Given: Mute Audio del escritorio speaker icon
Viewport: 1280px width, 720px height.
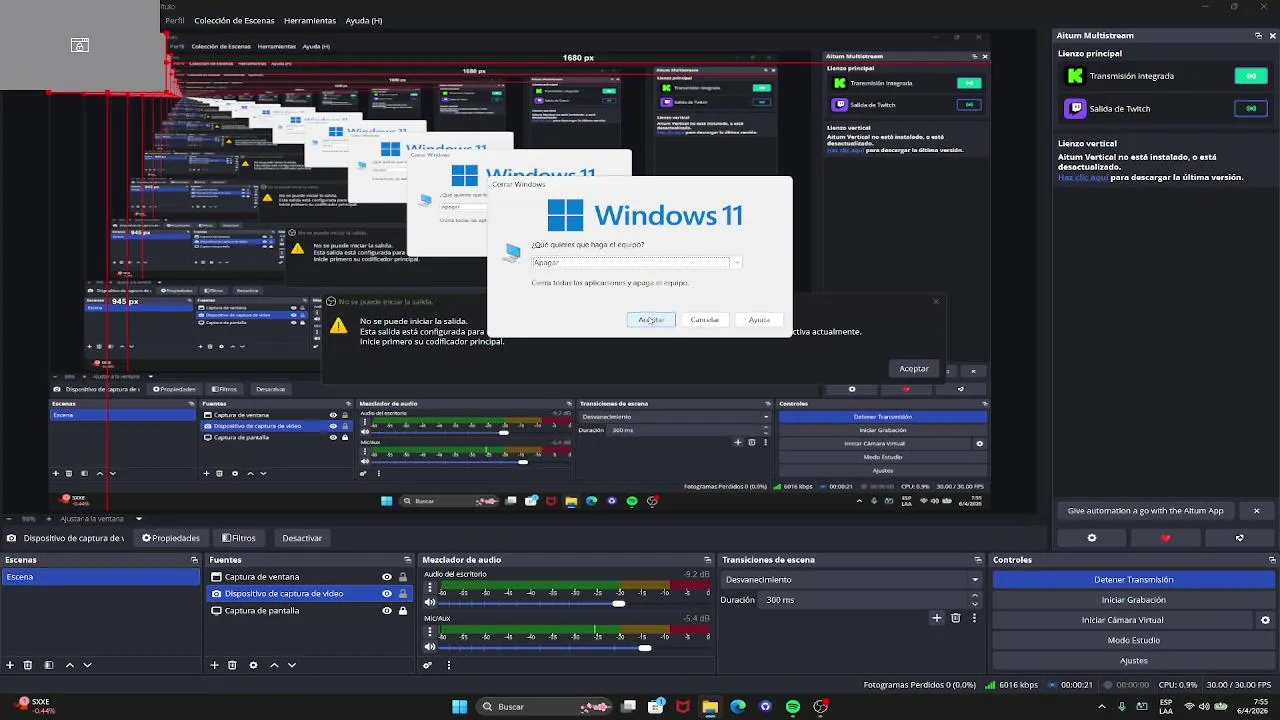Looking at the screenshot, I should 430,603.
